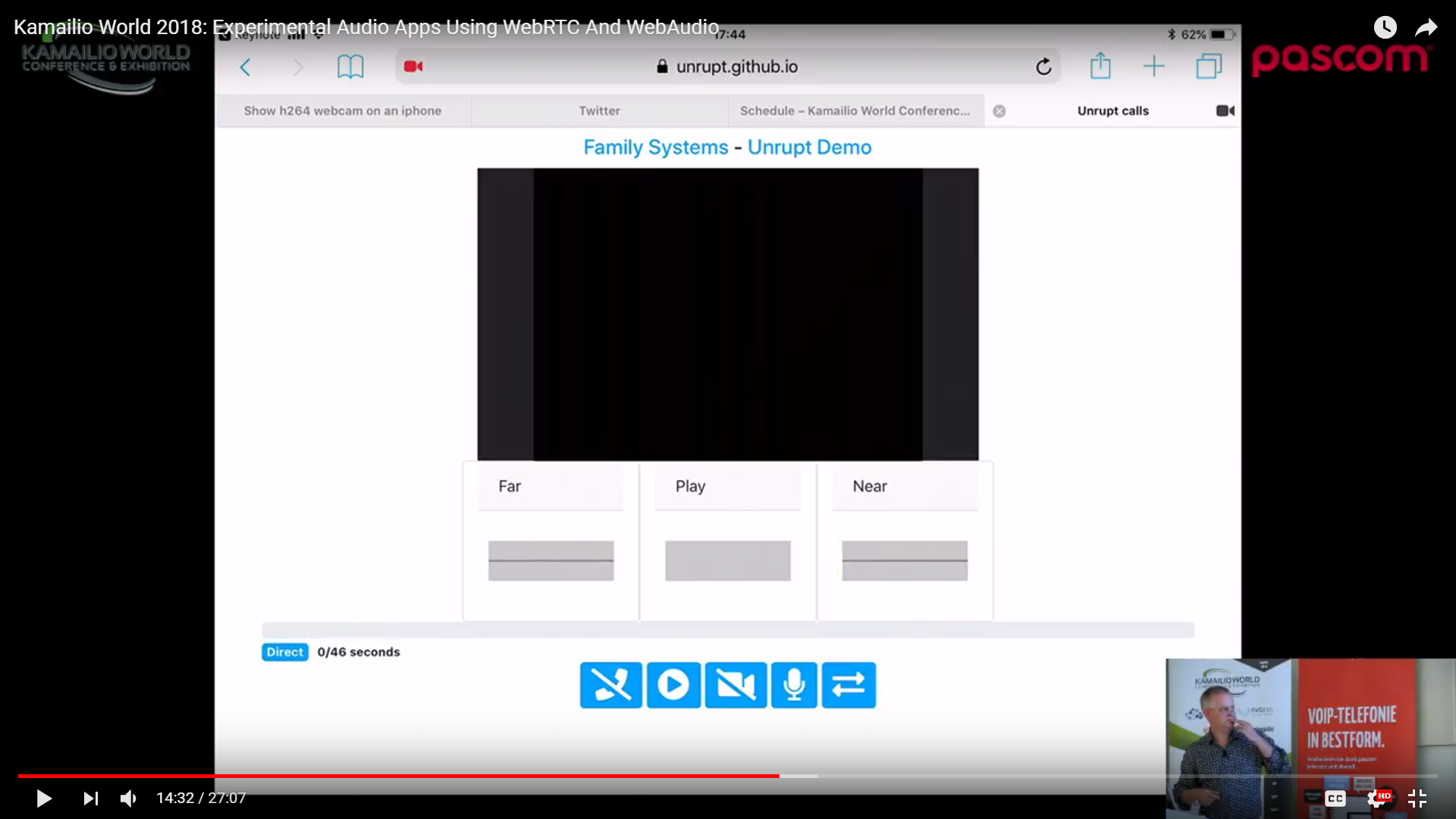Switch to the Twitter tab
1456x819 pixels.
(599, 111)
